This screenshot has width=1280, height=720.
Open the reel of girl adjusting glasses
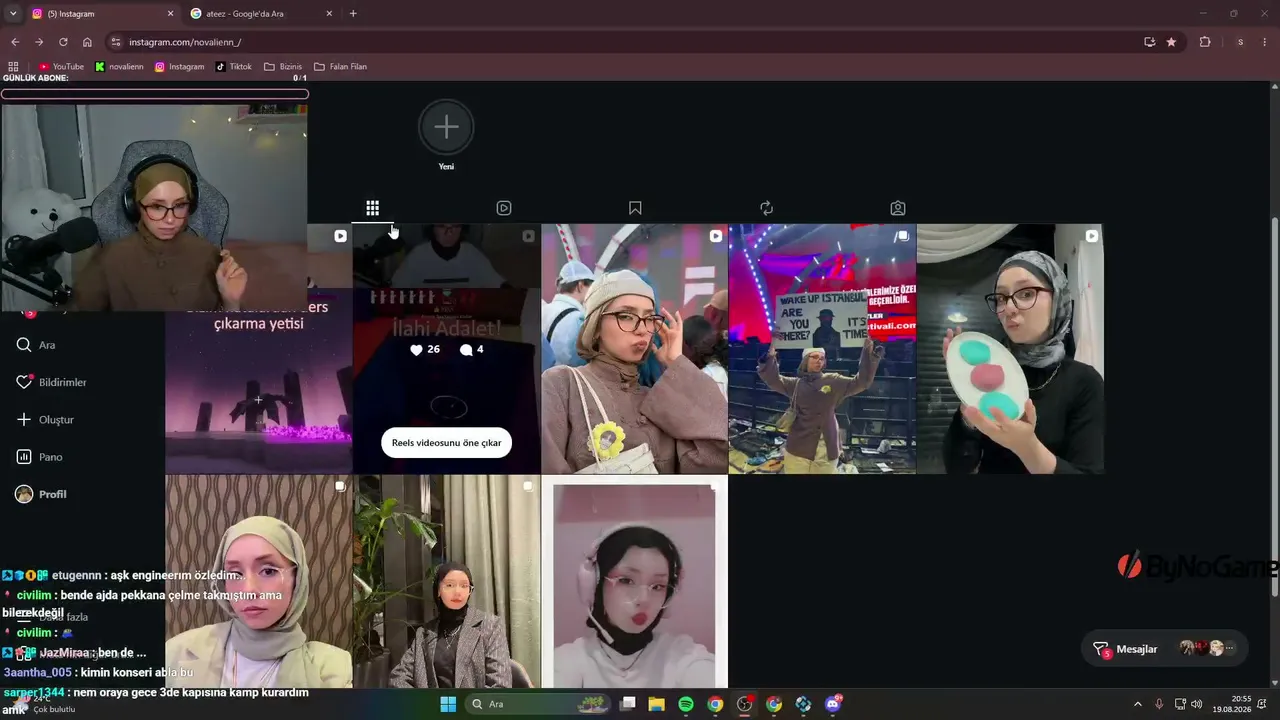click(x=635, y=349)
